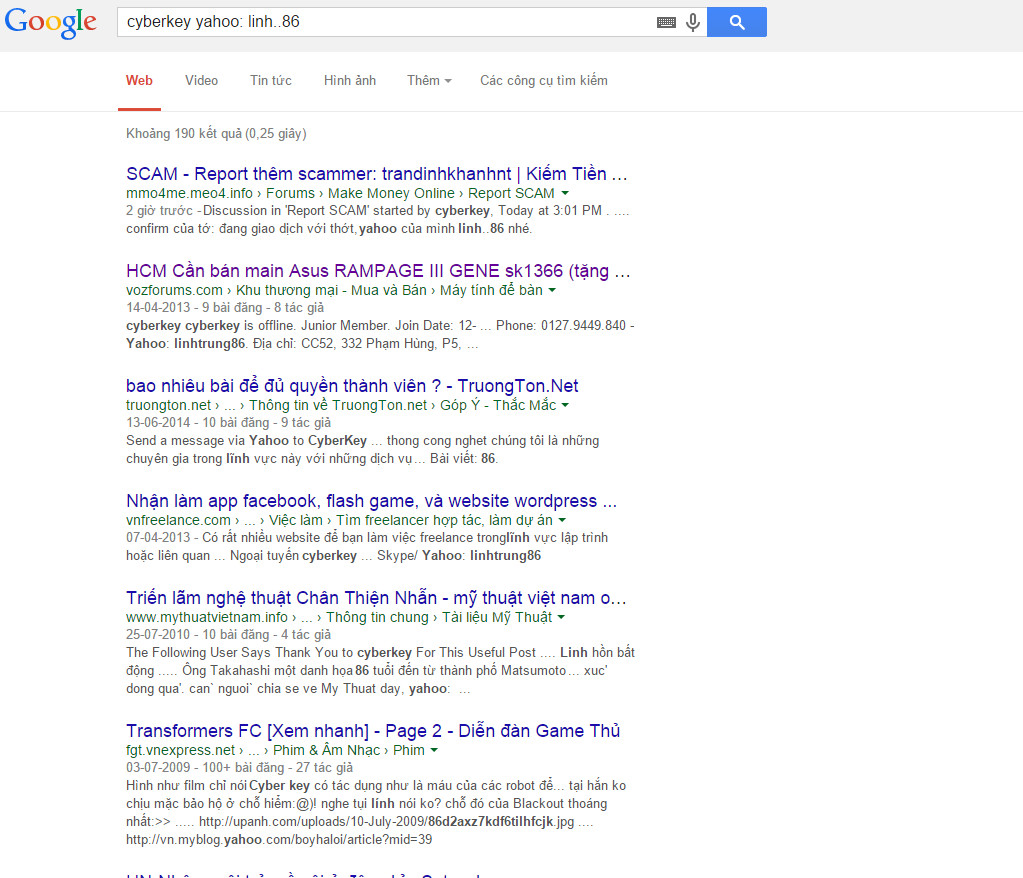The height and width of the screenshot is (878, 1023).
Task: Switch to the Hình ảnh tab
Action: [x=350, y=81]
